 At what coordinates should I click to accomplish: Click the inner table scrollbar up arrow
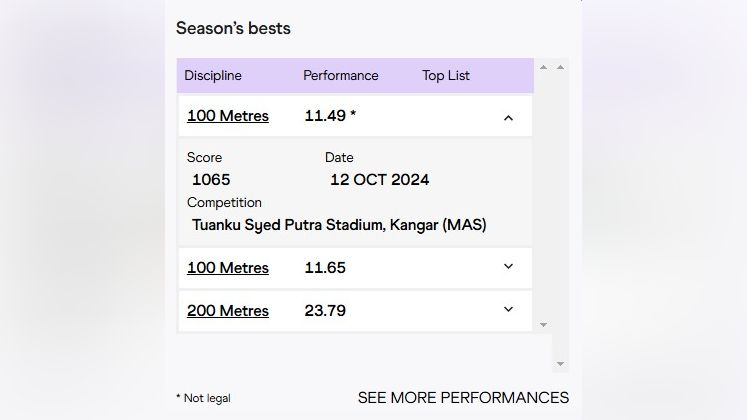click(544, 68)
